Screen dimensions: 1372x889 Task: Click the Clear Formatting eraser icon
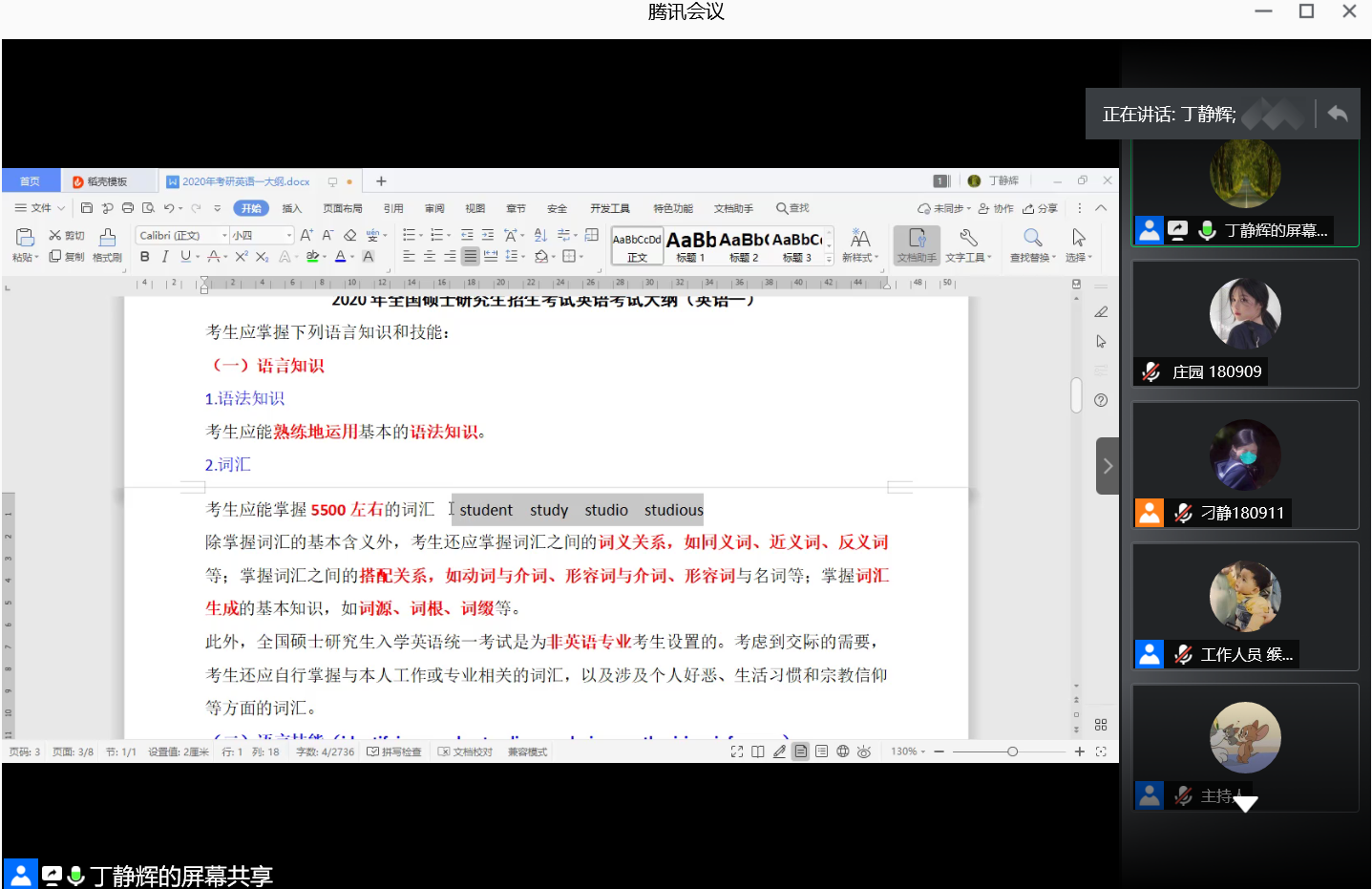349,235
